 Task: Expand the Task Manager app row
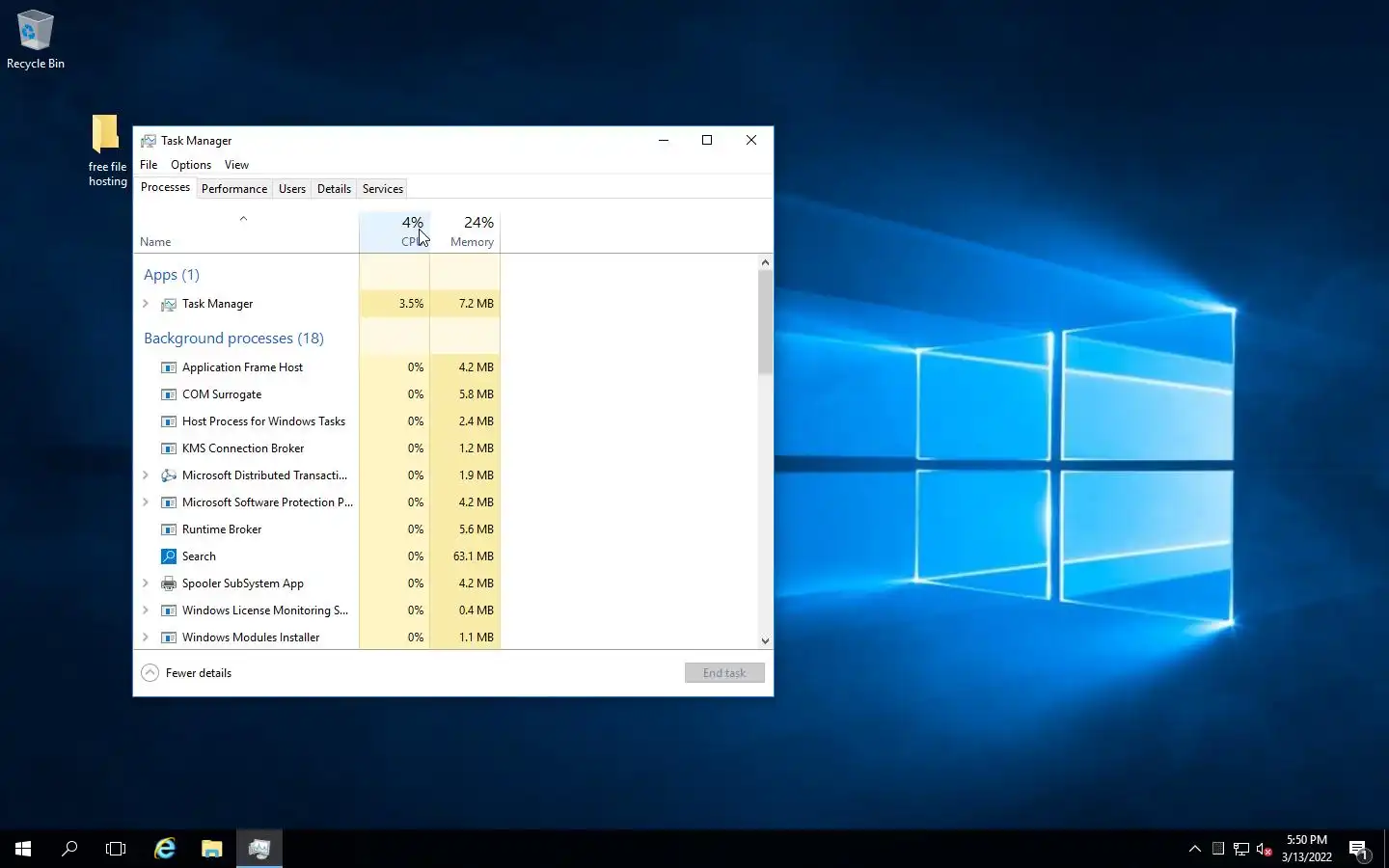coord(146,304)
